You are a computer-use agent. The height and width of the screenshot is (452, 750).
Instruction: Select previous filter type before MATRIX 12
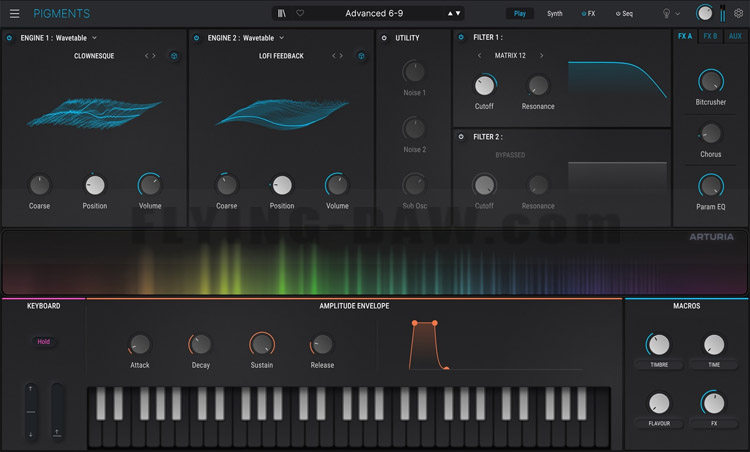pyautogui.click(x=479, y=55)
